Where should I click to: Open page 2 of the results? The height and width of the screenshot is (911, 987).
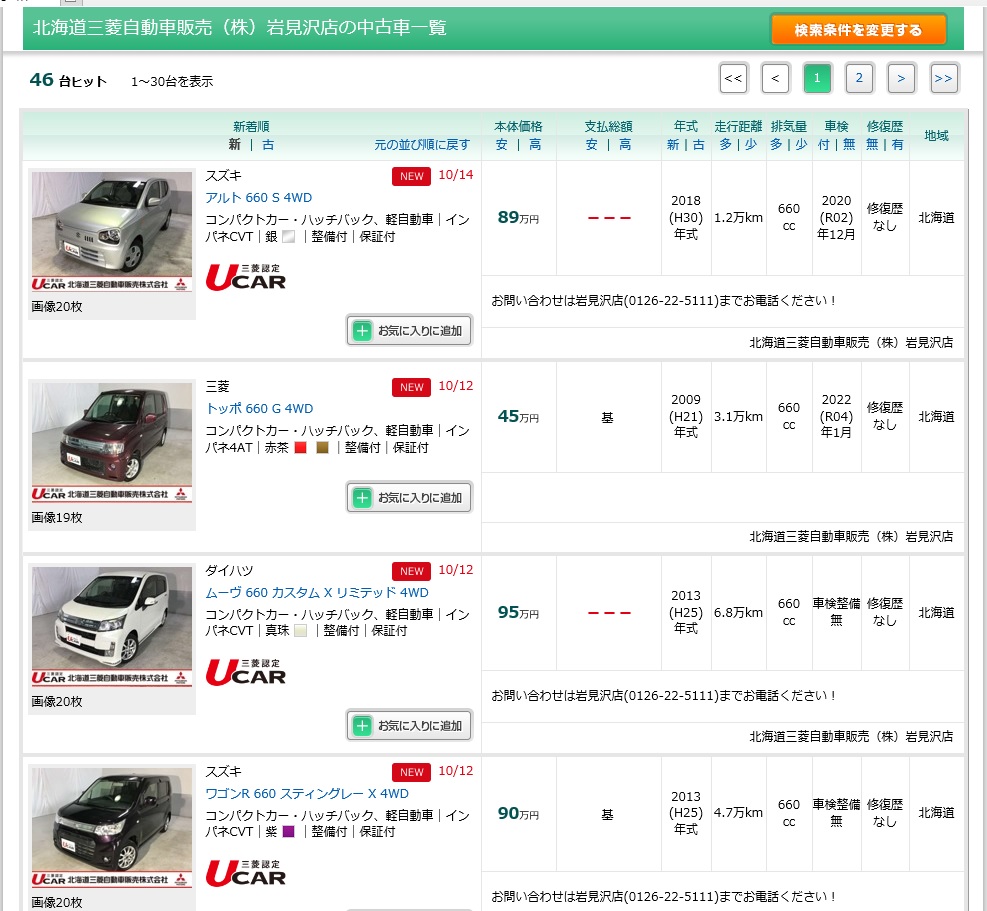pos(859,79)
